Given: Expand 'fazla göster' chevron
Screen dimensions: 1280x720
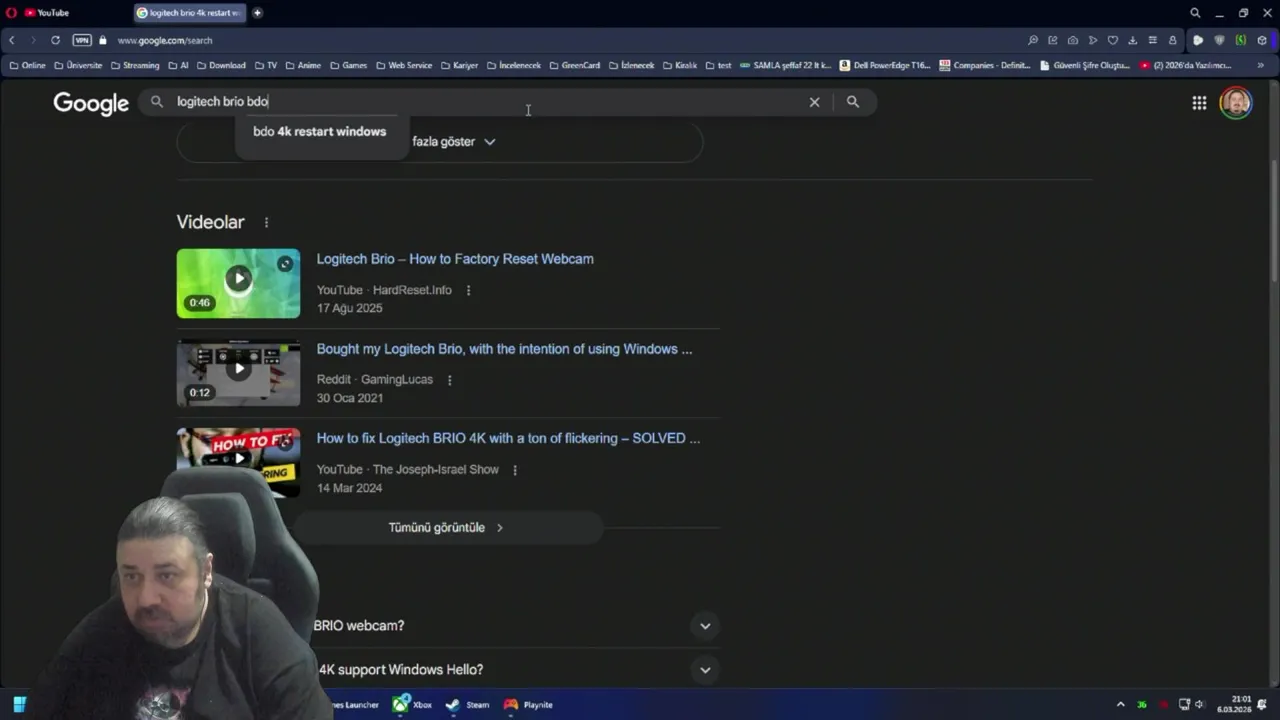Looking at the screenshot, I should point(489,142).
